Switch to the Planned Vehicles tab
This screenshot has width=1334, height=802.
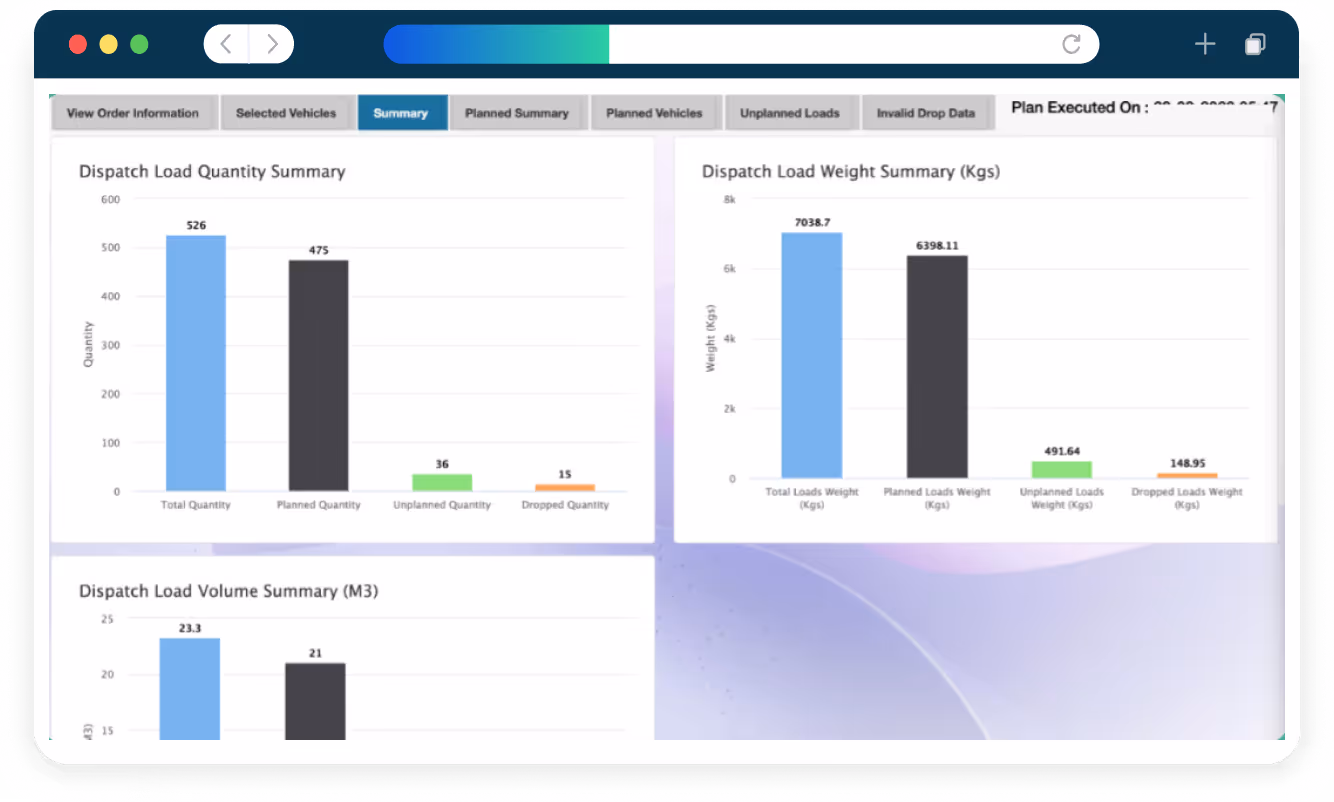pyautogui.click(x=654, y=113)
